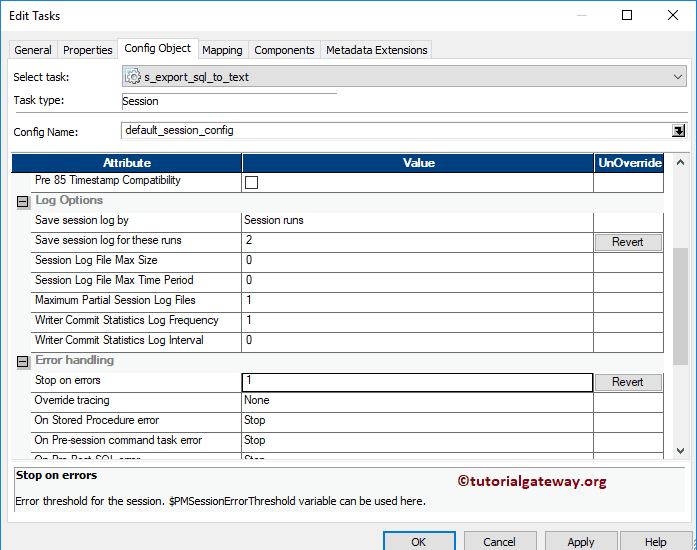
Task: Open Help for Edit Tasks
Action: [655, 542]
